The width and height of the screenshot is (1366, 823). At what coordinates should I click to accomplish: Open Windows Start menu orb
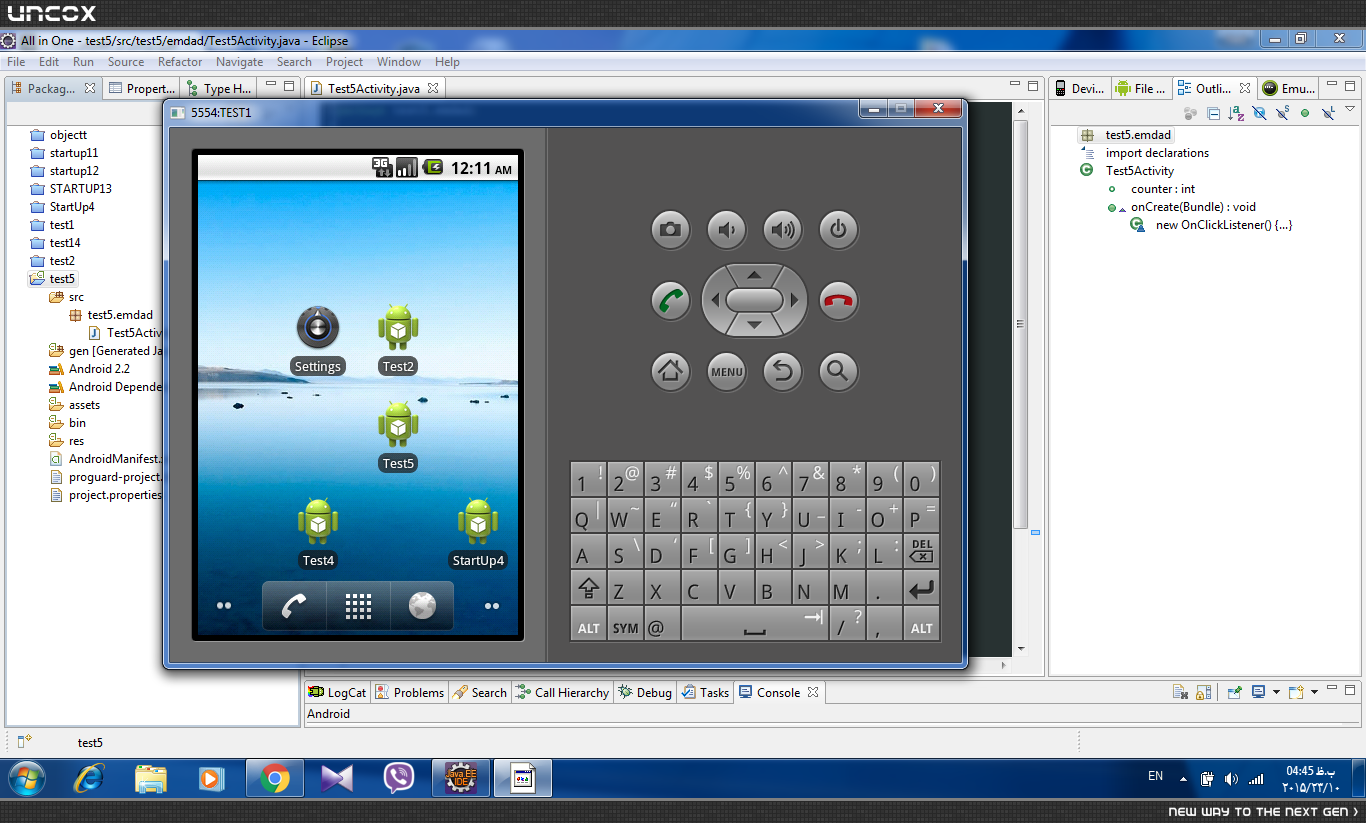click(x=25, y=778)
